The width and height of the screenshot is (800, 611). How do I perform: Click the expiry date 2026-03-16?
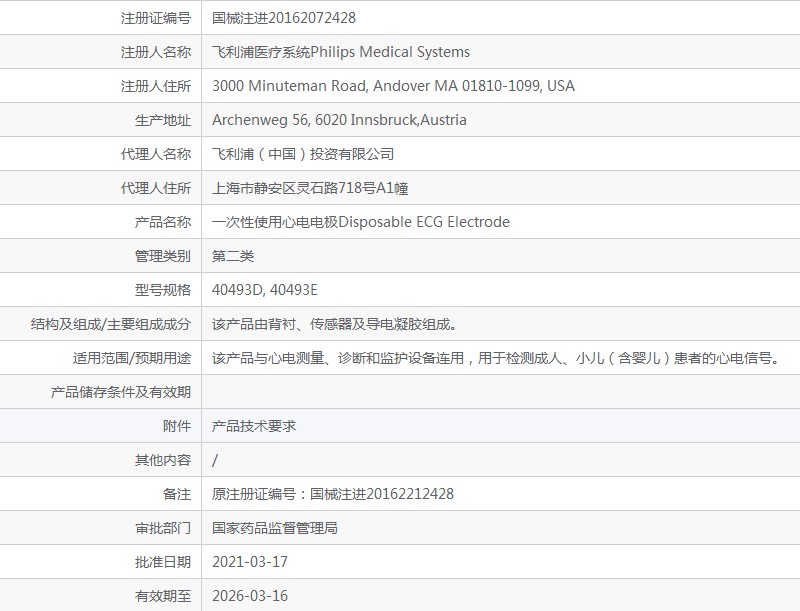click(x=250, y=596)
